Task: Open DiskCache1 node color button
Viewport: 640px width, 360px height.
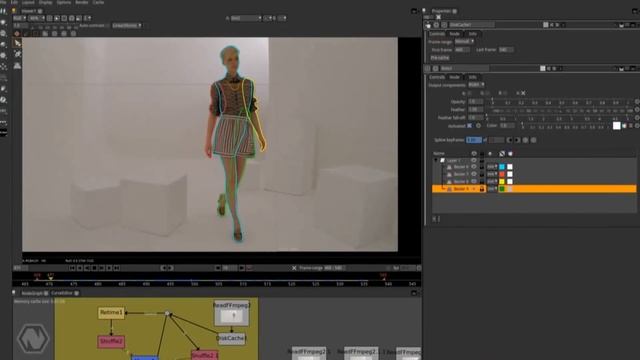Action: [546, 25]
